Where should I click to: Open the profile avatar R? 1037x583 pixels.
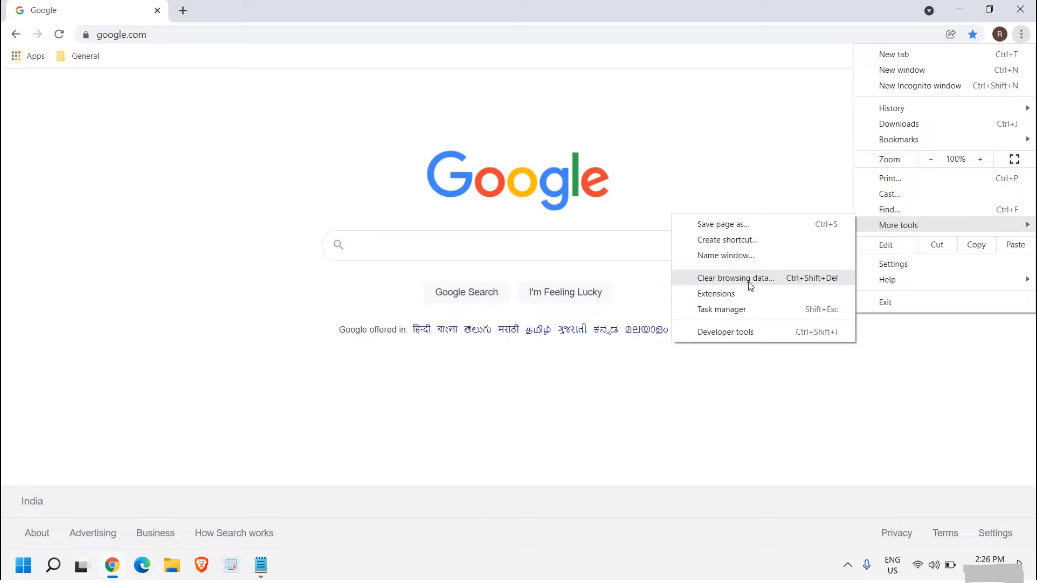pos(999,34)
